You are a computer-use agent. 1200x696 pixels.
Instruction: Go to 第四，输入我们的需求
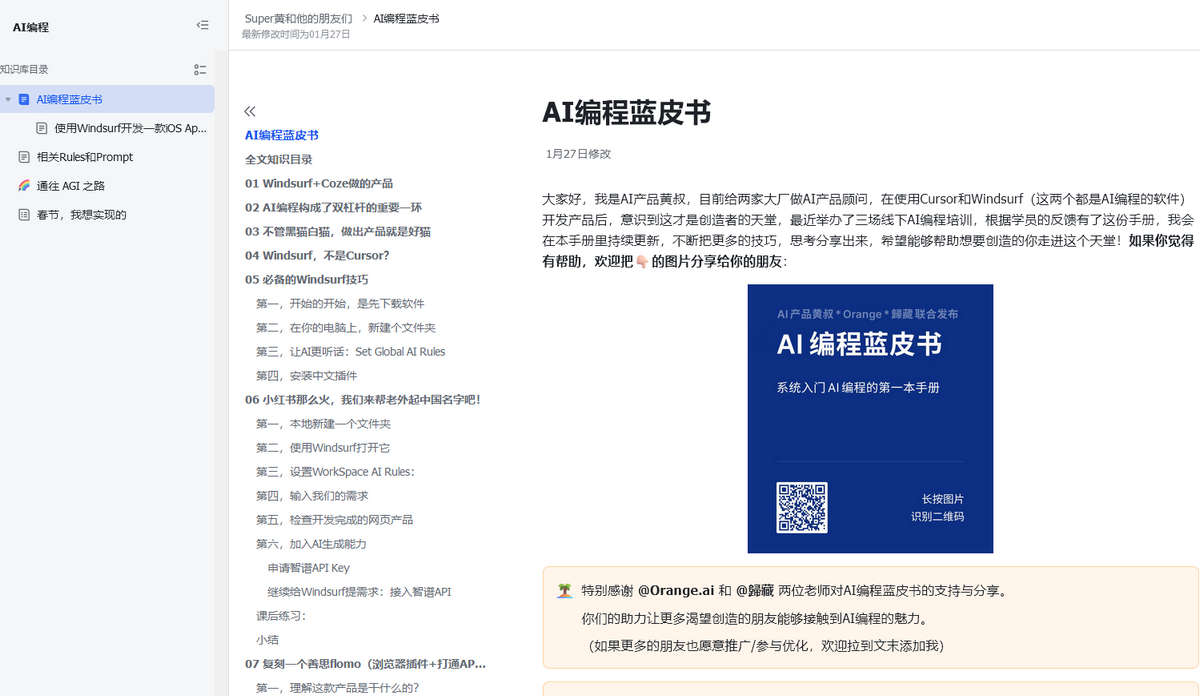(x=312, y=495)
